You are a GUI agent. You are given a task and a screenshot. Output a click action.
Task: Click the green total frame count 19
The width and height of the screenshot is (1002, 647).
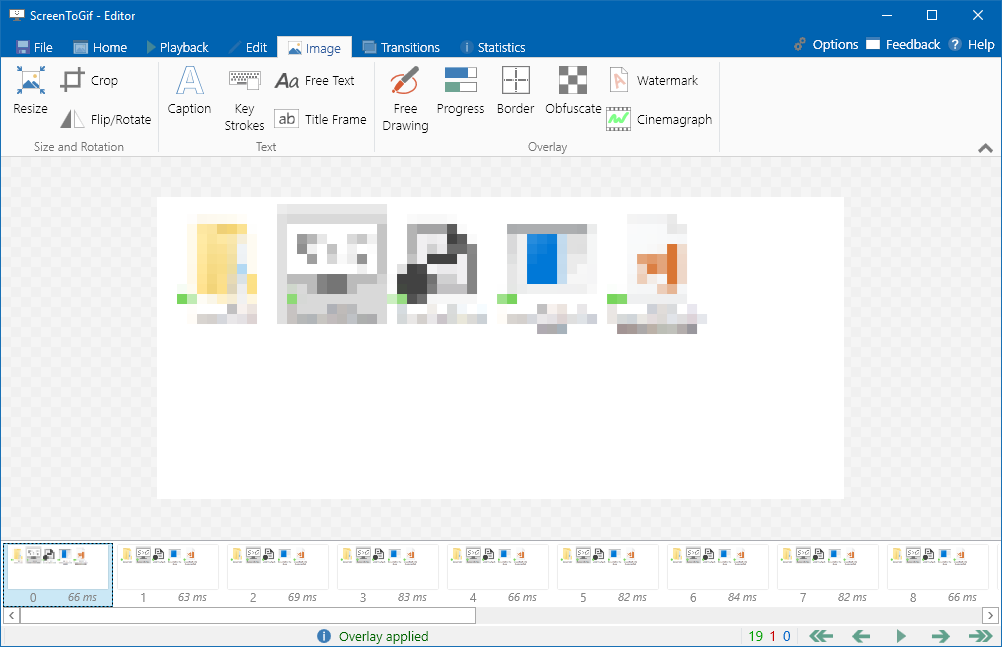755,636
